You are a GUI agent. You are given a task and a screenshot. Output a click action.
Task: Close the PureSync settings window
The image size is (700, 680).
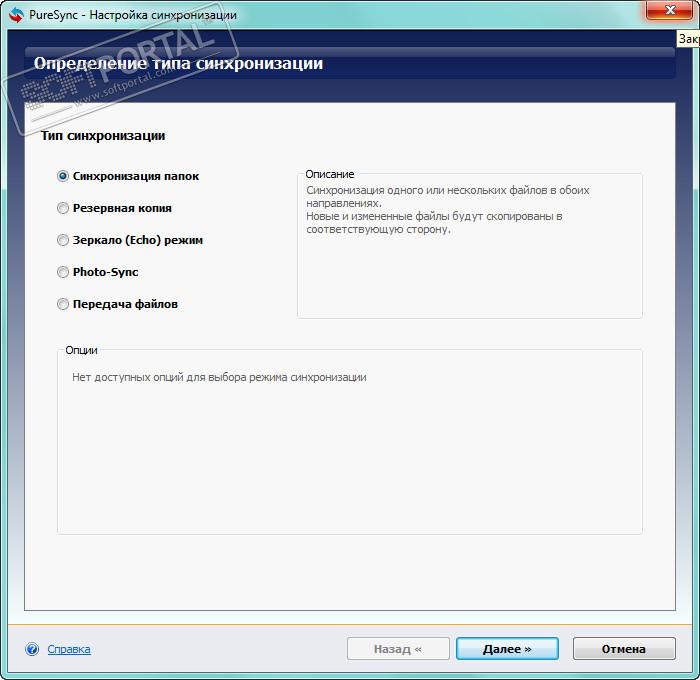point(670,10)
